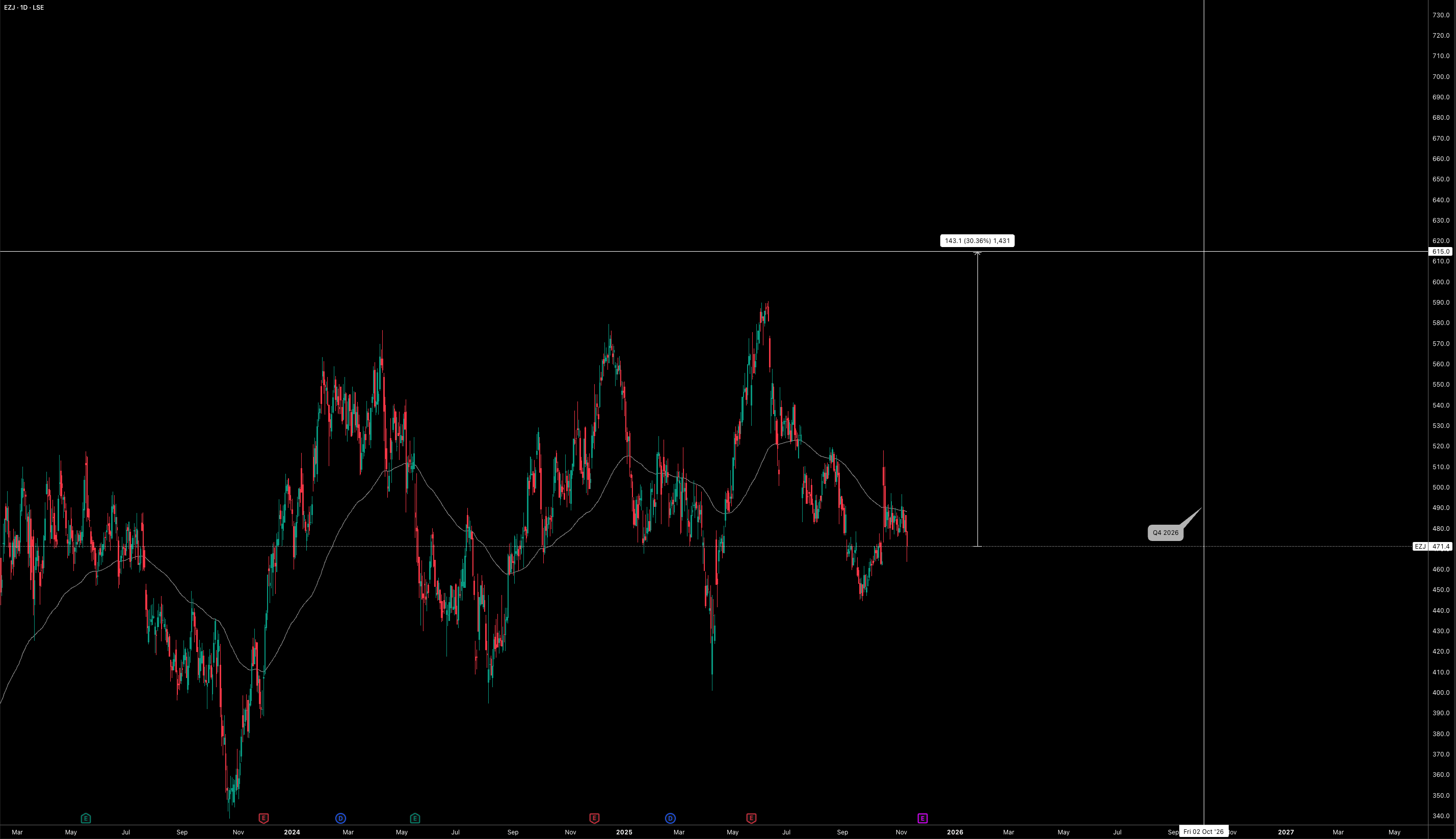
Task: Click the Fri 02 Oct '26 date label
Action: coord(1204,831)
